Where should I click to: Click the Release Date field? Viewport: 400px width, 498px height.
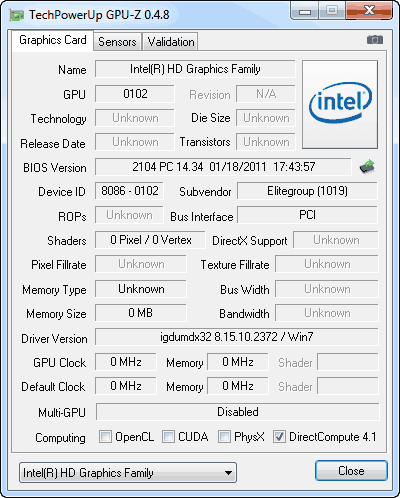click(x=135, y=142)
